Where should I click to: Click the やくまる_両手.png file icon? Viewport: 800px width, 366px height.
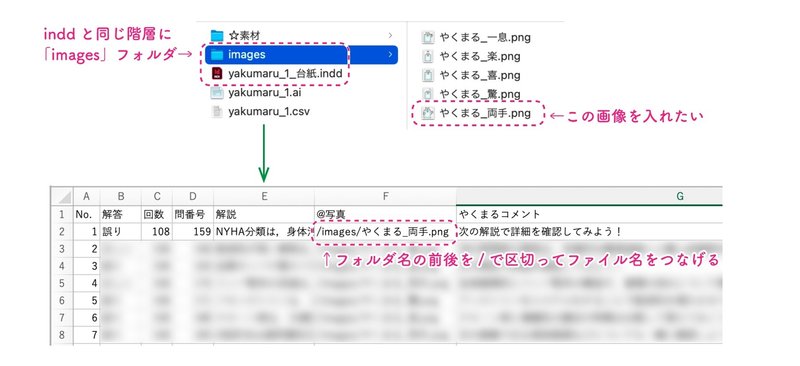click(428, 113)
